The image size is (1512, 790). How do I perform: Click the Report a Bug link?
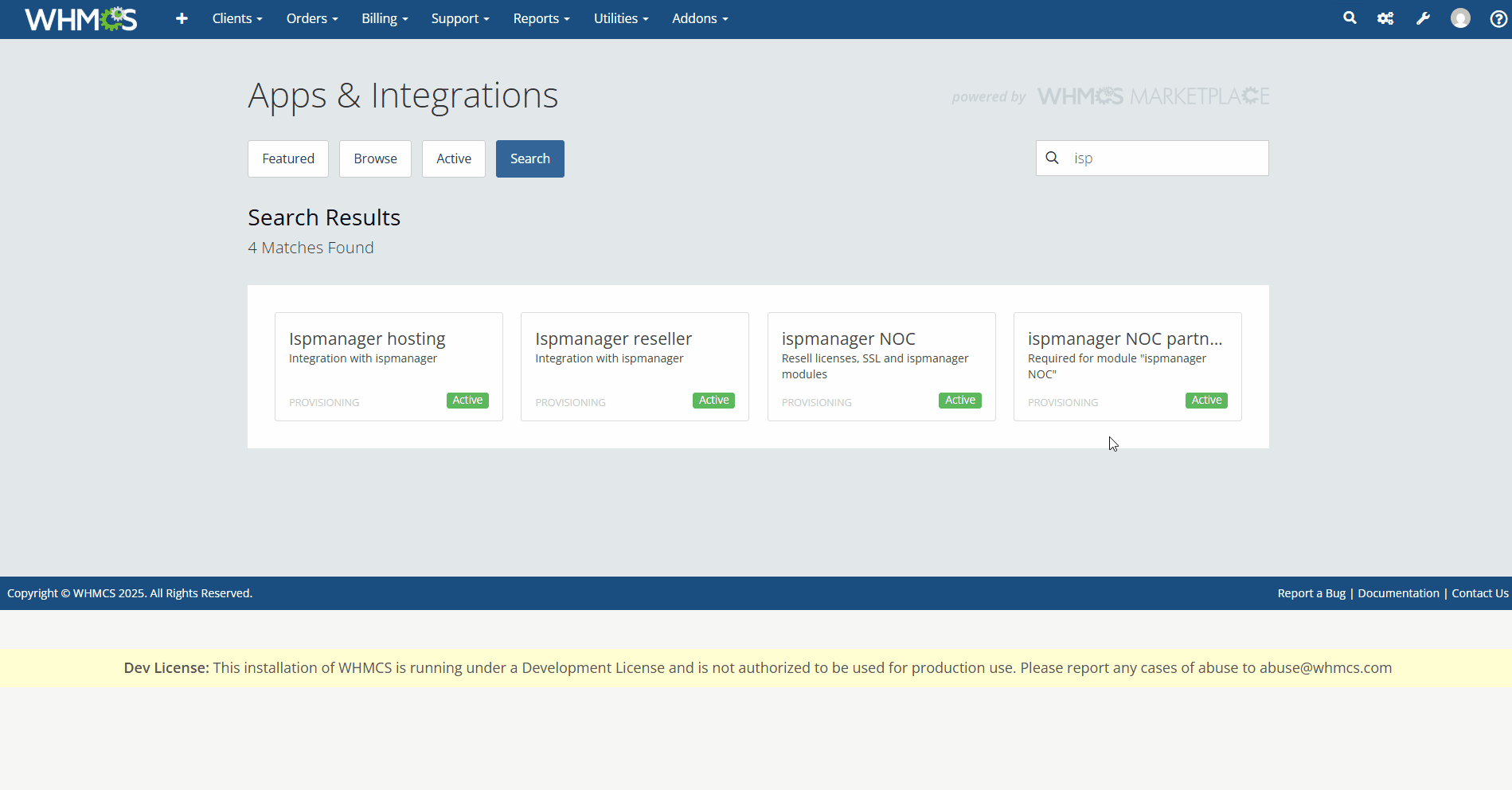(x=1311, y=593)
